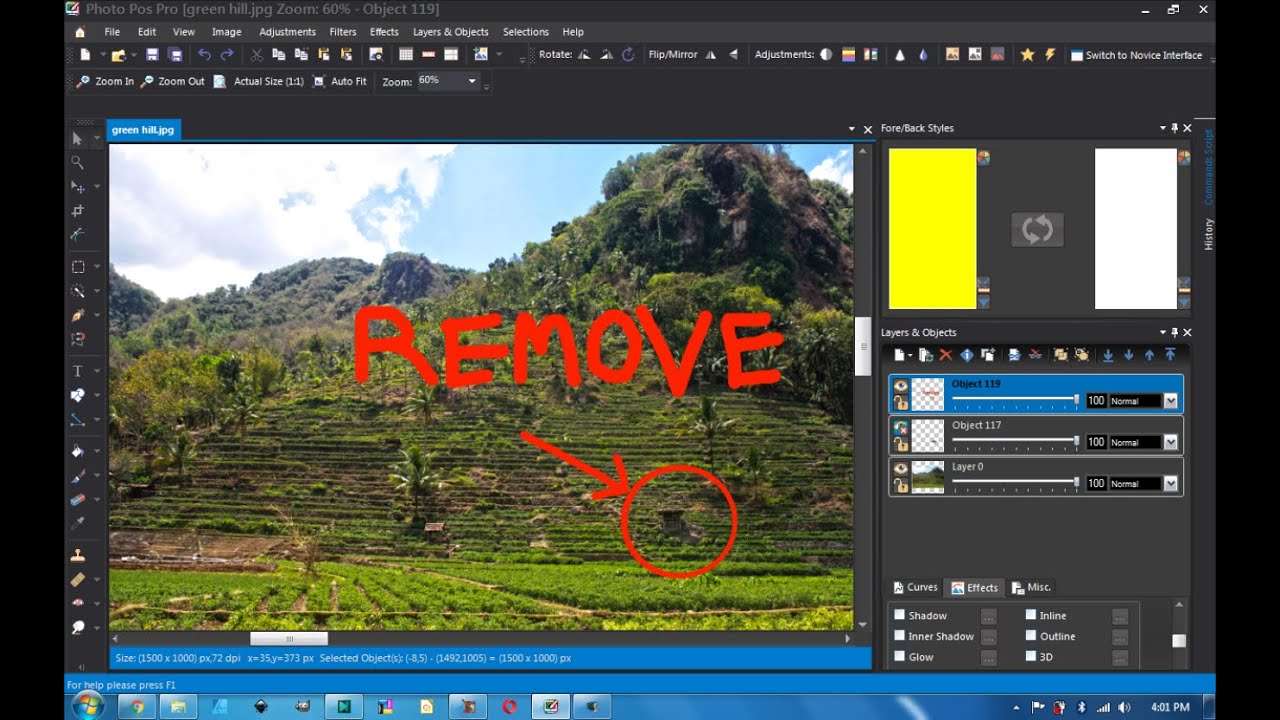The image size is (1280, 720).
Task: Open Shadow effect settings ellipsis button
Action: point(988,616)
